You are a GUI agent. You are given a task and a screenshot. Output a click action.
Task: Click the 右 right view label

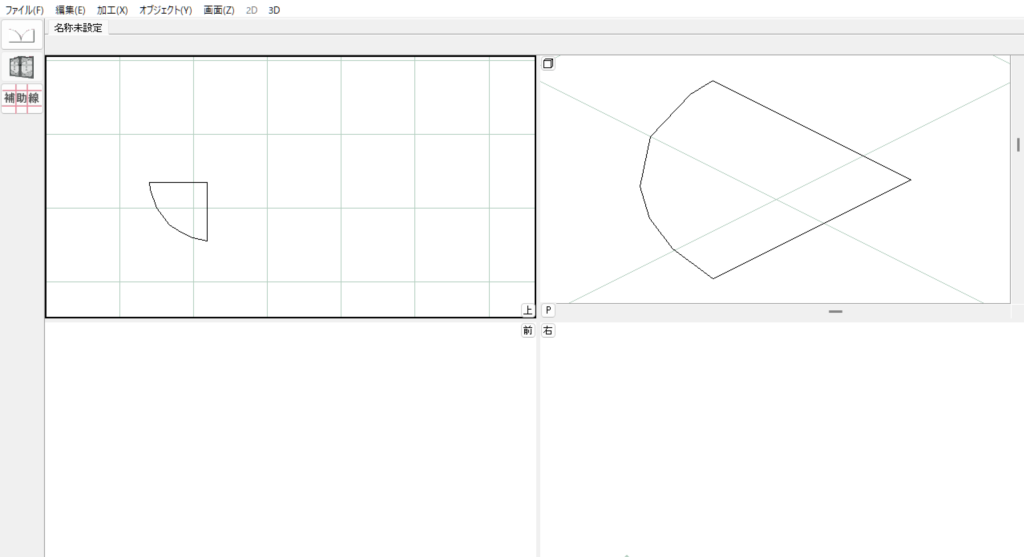[x=548, y=330]
